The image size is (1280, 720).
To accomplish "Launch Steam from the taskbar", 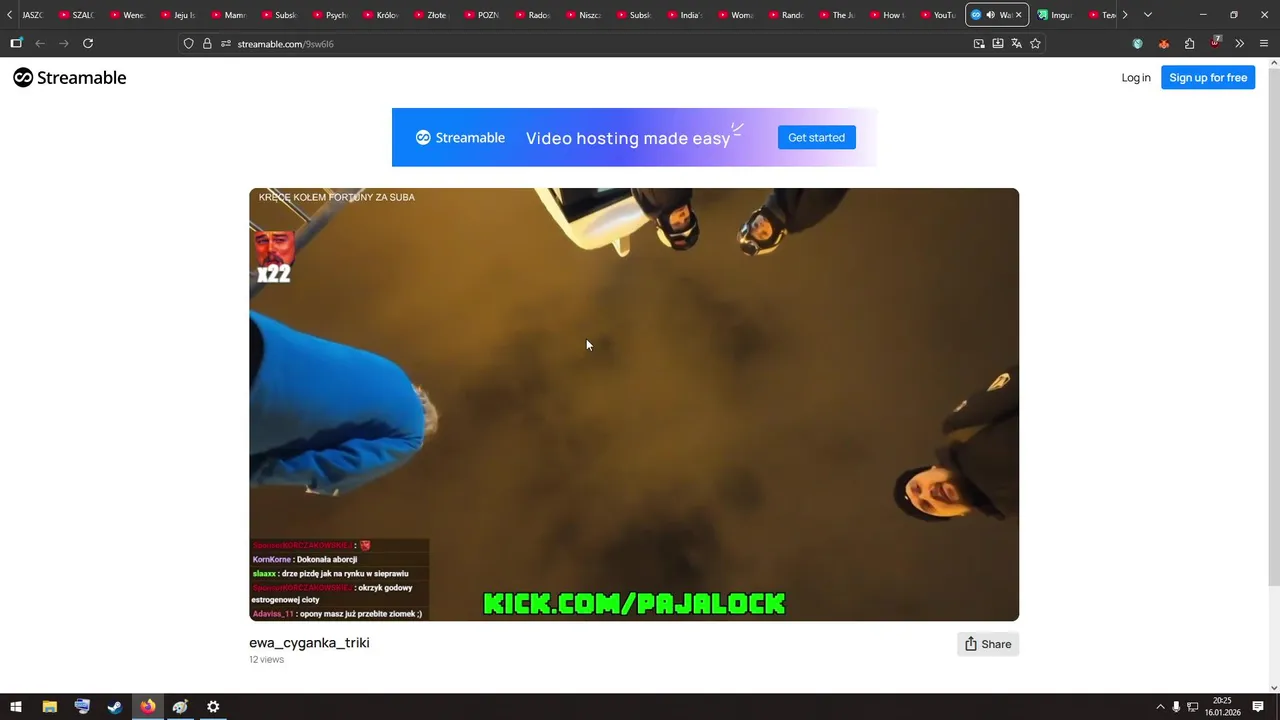I will [x=115, y=707].
